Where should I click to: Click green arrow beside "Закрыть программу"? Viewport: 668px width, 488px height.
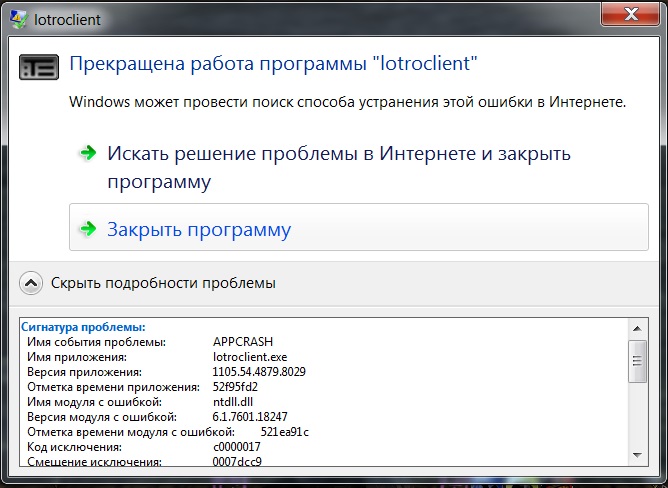(x=88, y=230)
